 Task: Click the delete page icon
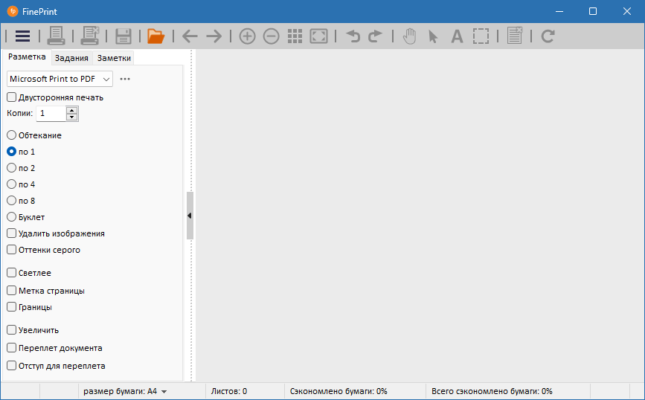pyautogui.click(x=515, y=36)
